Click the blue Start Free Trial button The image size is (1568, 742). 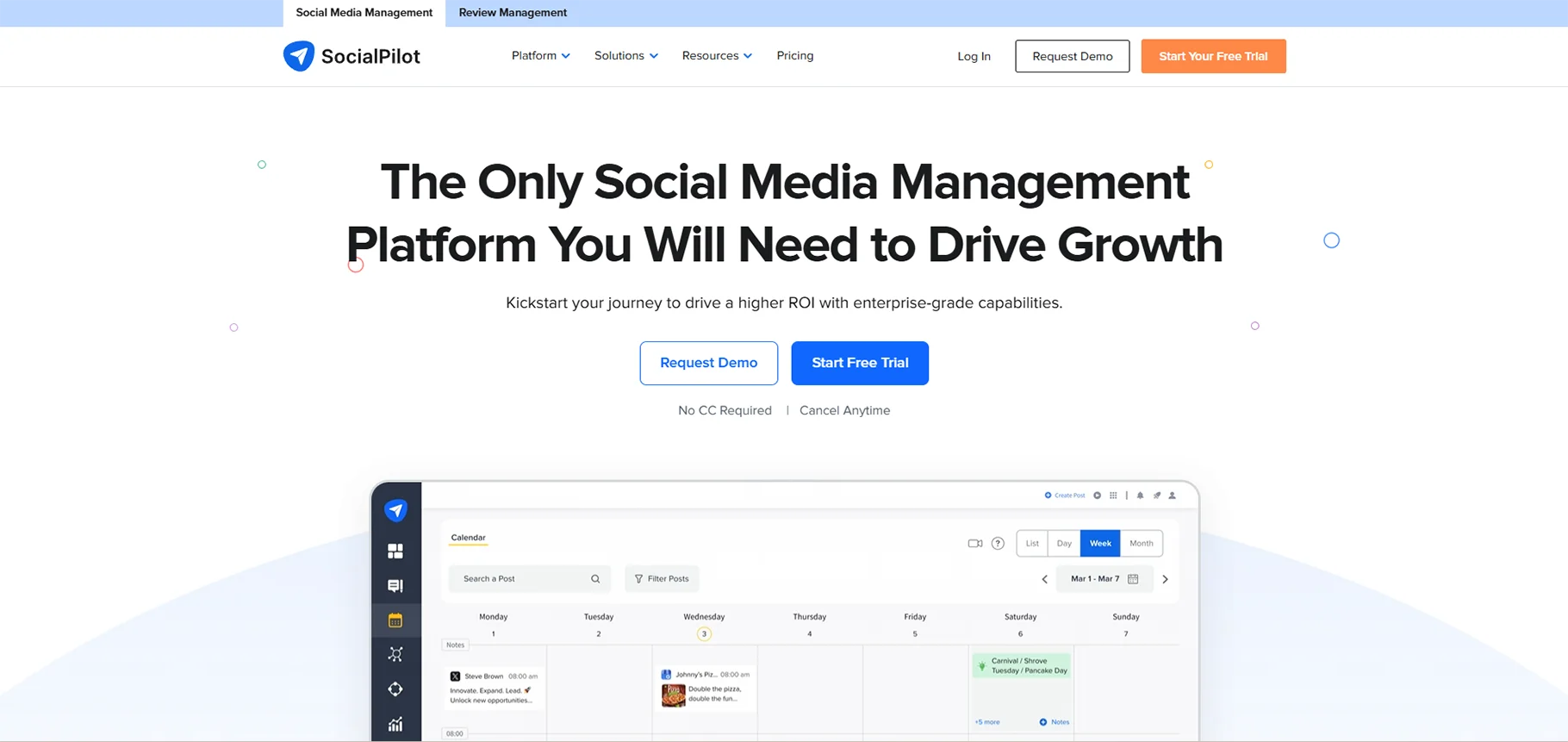(x=860, y=363)
